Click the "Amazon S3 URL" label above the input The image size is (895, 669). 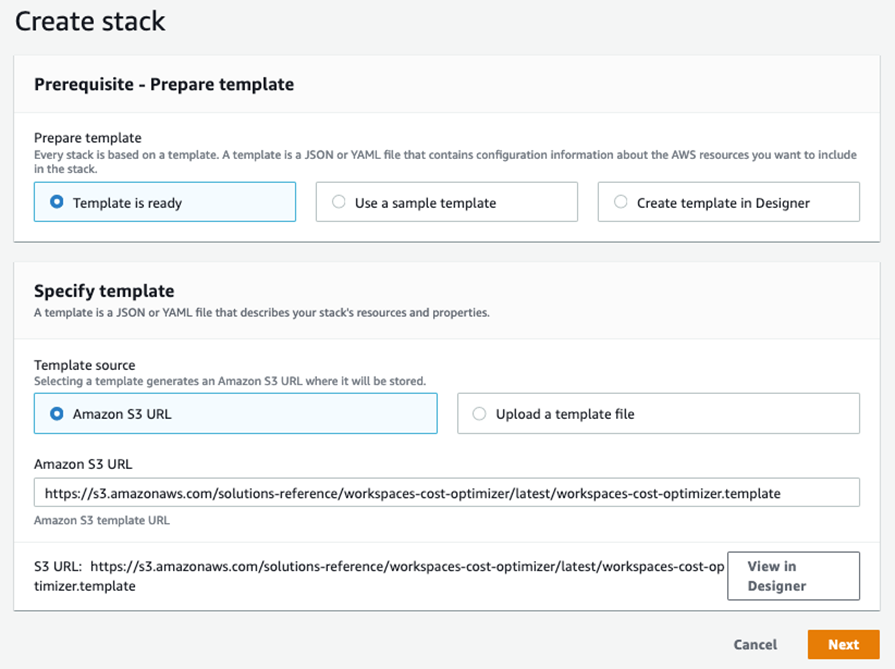(x=83, y=464)
